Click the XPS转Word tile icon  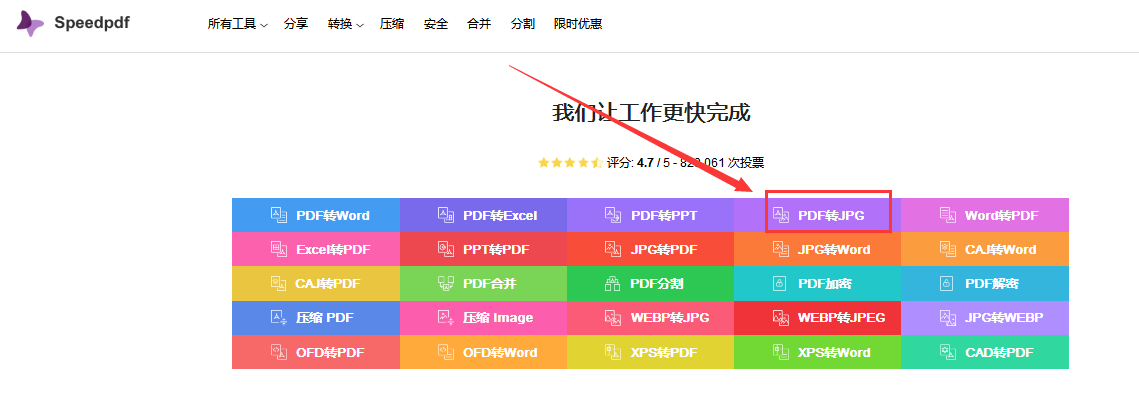pos(780,352)
